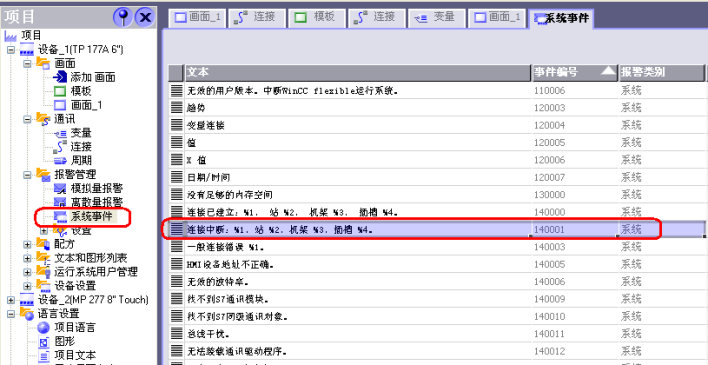
Task: Select row icon for 趋势 event
Action: click(177, 108)
